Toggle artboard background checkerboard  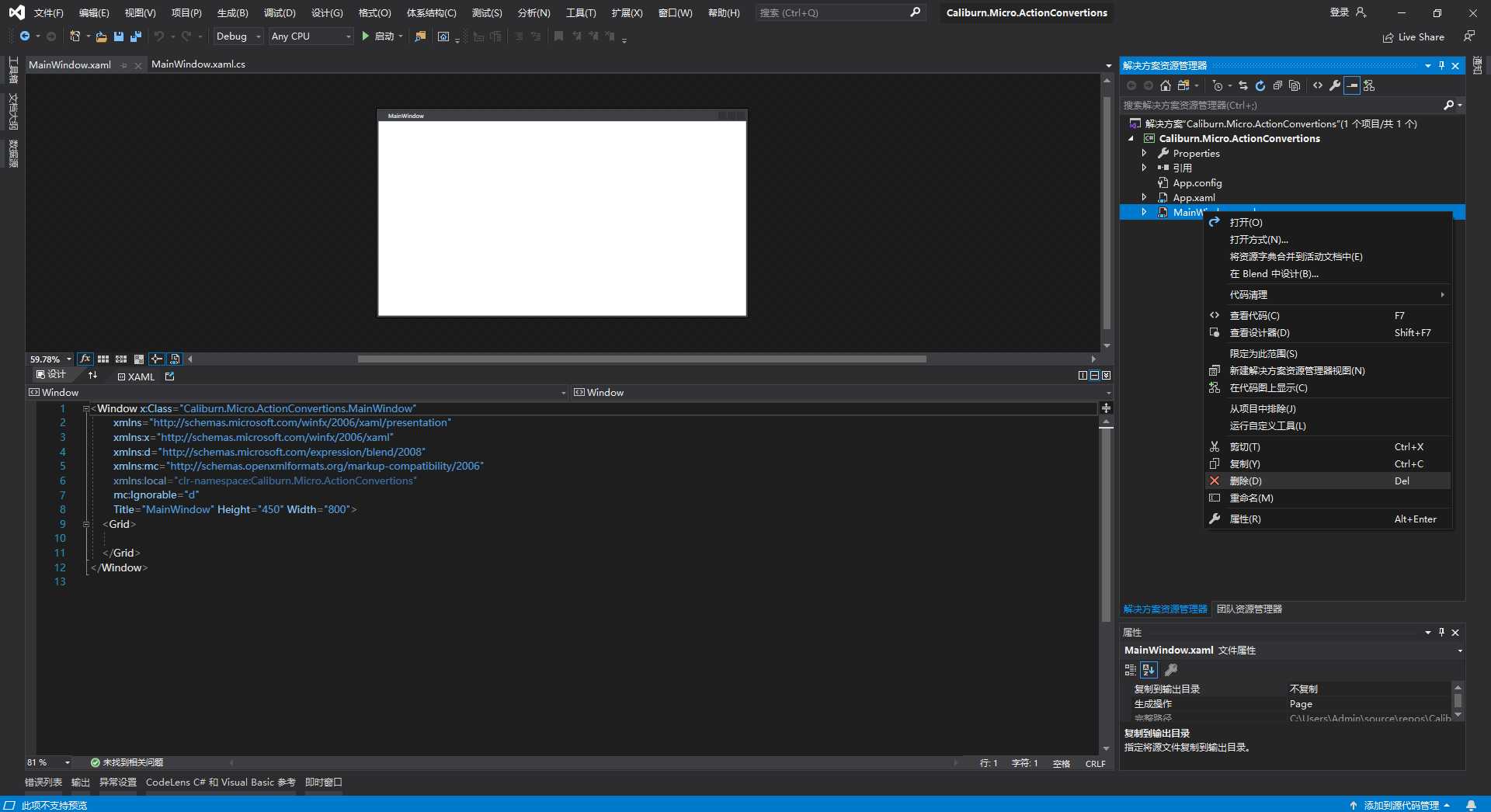coord(139,359)
